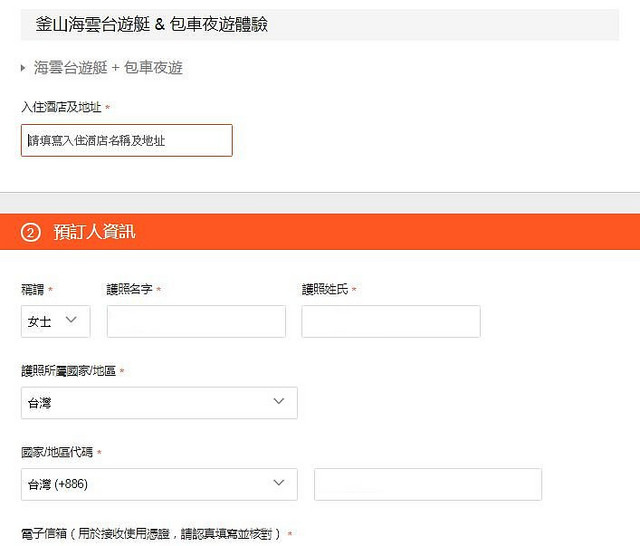Viewport: 640px width, 546px height.
Task: Open the 台灣 (+886) country code dropdown
Action: (x=159, y=484)
